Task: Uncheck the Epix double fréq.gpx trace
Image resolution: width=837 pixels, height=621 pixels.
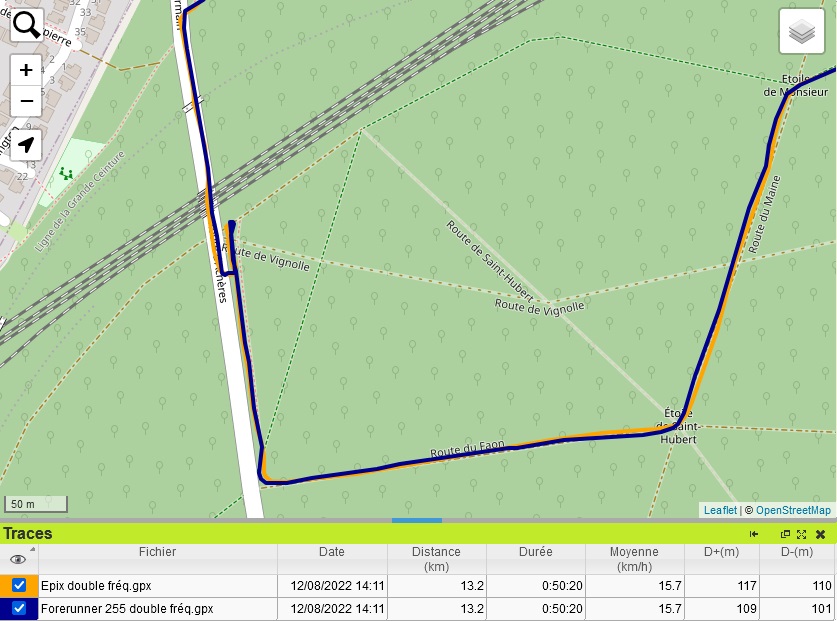Action: pyautogui.click(x=19, y=586)
